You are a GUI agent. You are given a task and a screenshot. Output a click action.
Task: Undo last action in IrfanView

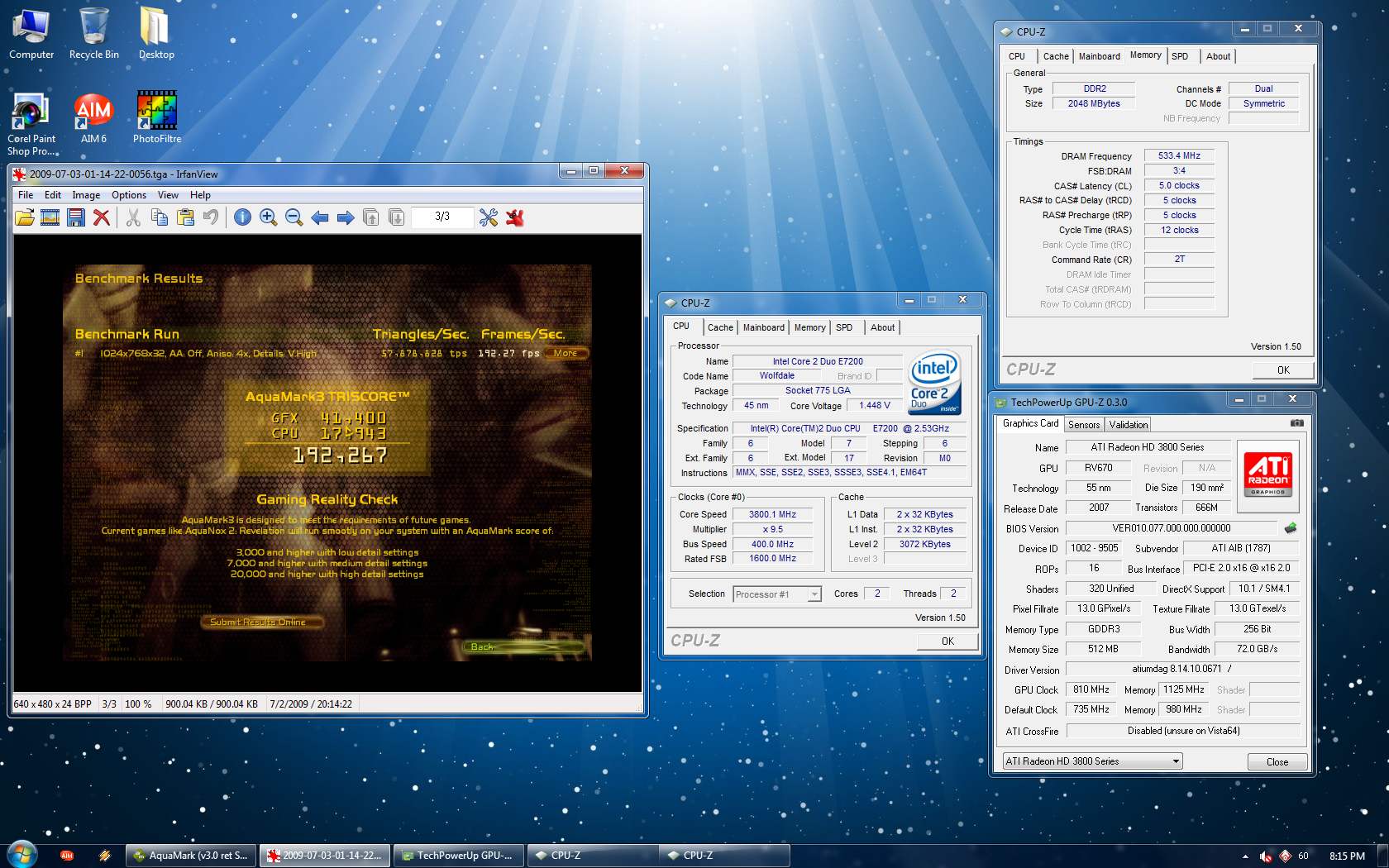[211, 217]
